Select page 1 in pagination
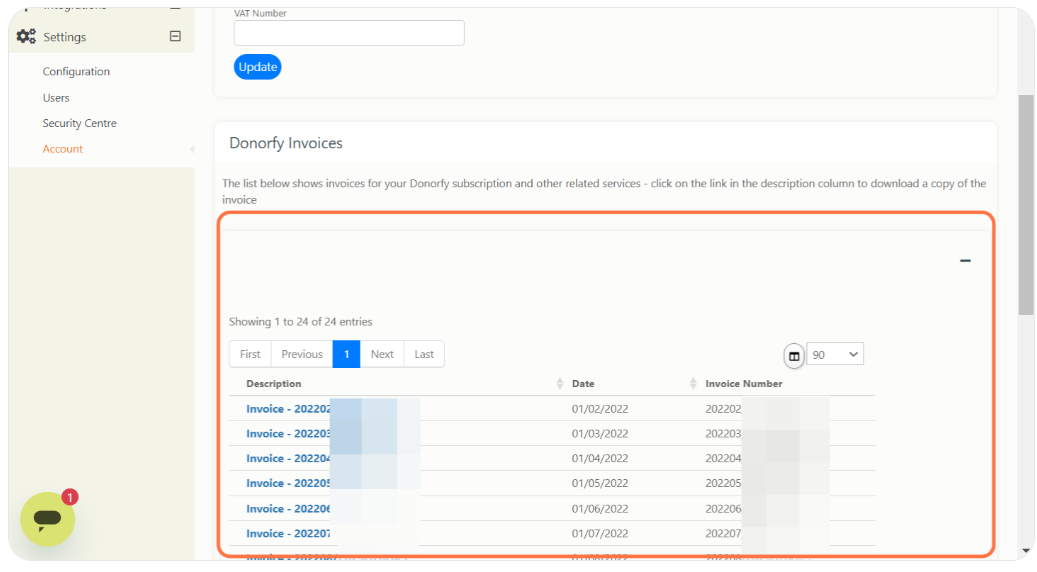 click(x=347, y=354)
